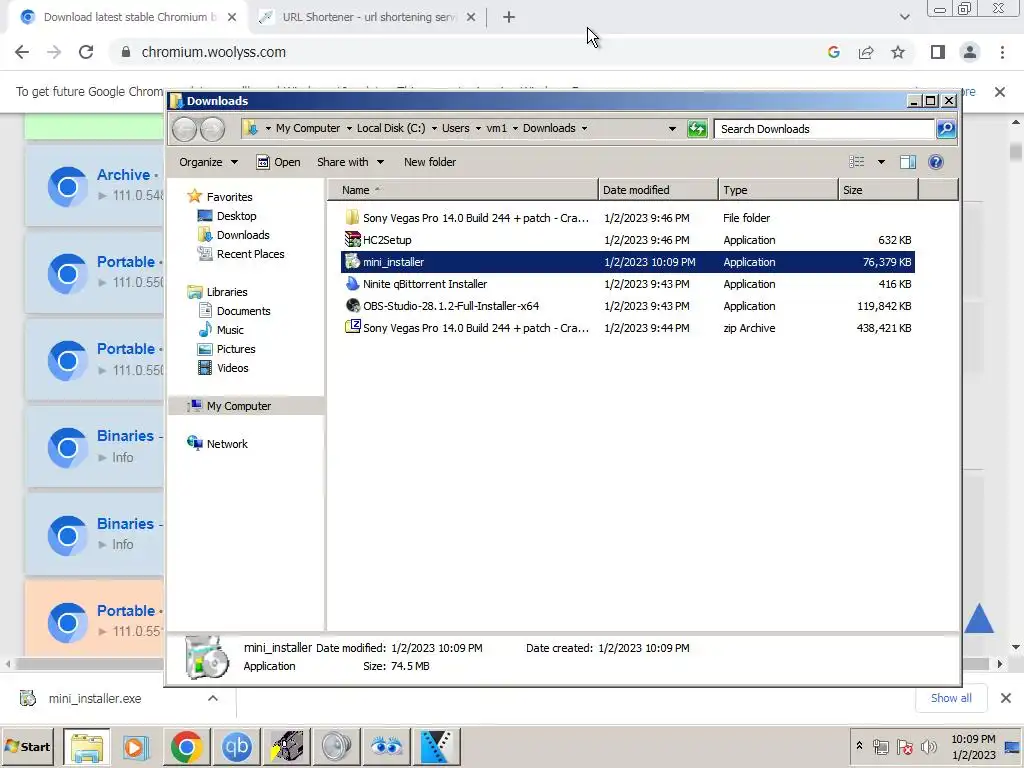Open Recent Places in the sidebar

coord(241,254)
